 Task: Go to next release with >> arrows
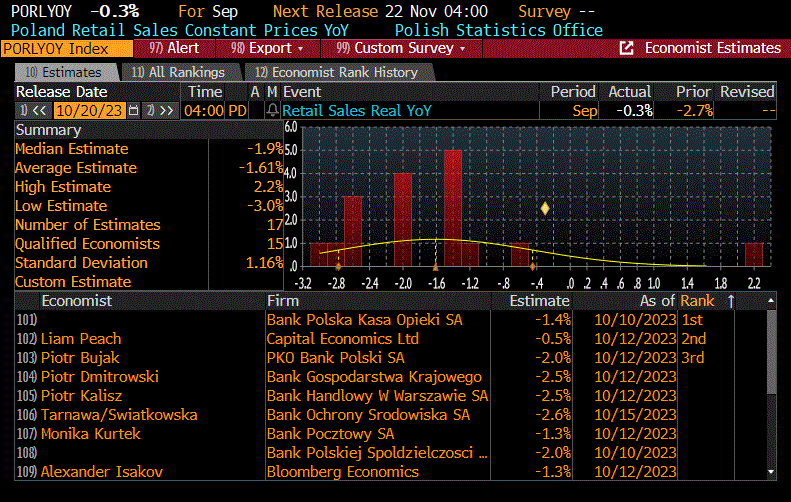(161, 110)
